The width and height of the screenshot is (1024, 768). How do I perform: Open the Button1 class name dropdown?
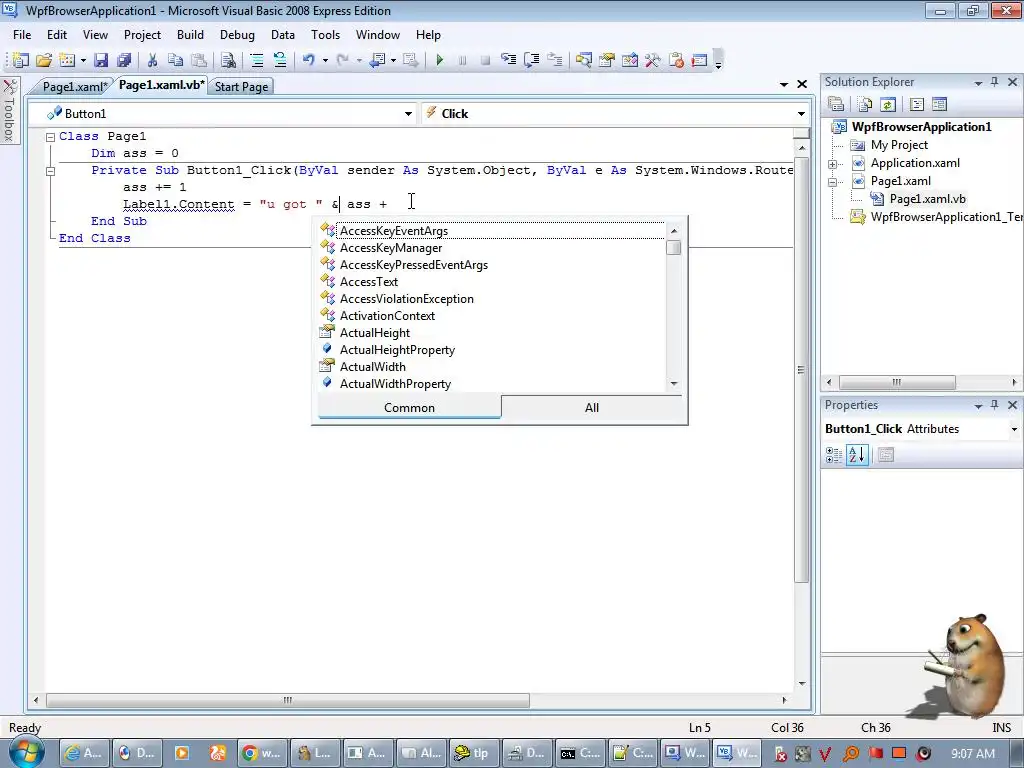pyautogui.click(x=408, y=114)
